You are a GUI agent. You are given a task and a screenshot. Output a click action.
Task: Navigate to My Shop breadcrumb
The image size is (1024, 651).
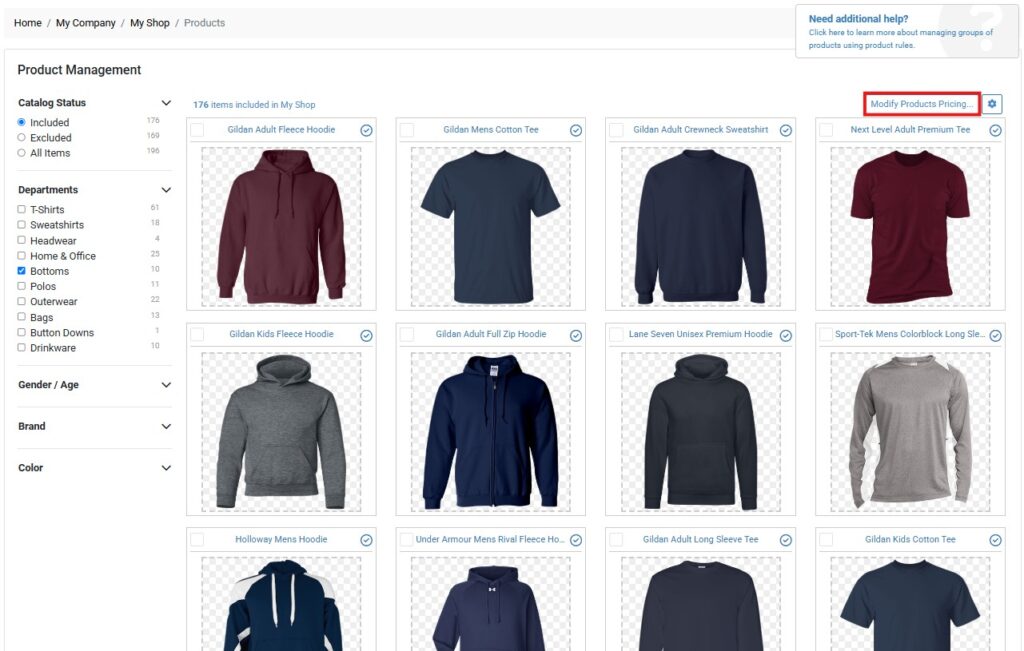click(x=150, y=23)
